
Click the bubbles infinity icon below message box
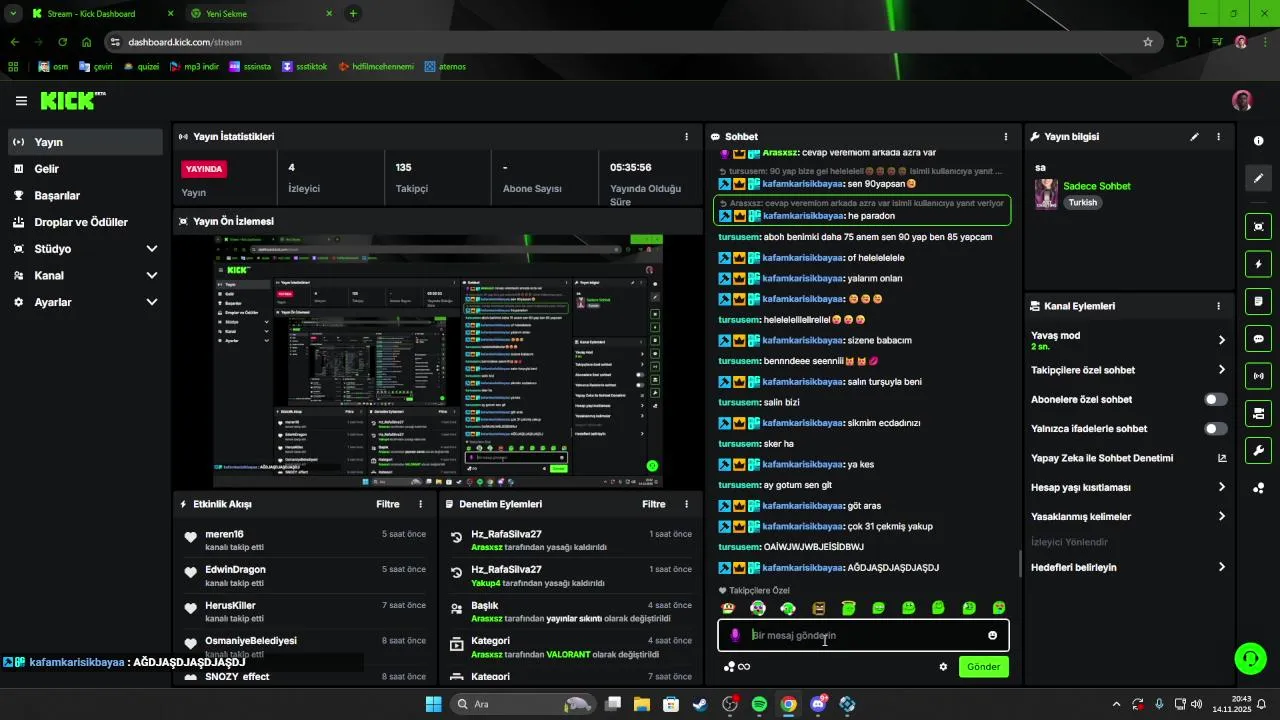[x=737, y=667]
